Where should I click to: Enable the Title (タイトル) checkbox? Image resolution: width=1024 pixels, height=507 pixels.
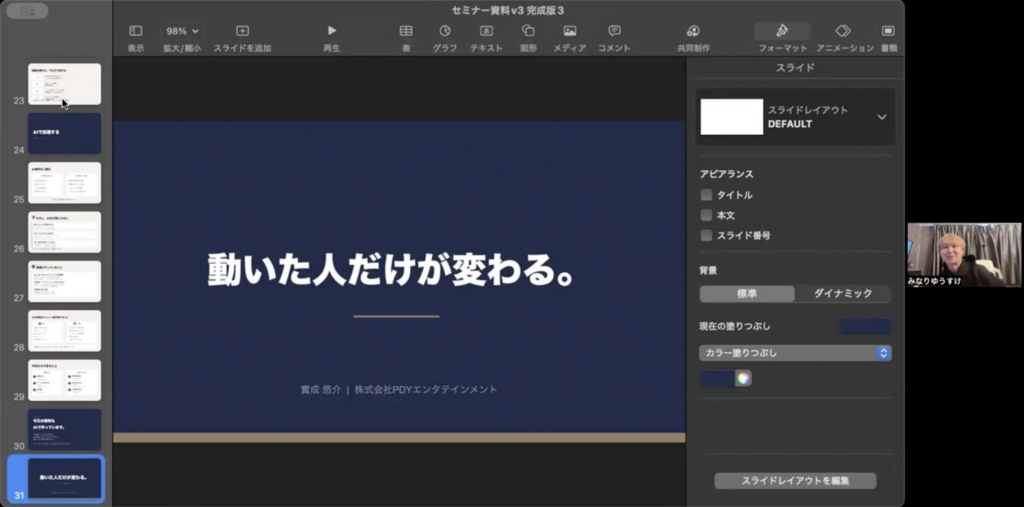point(707,195)
